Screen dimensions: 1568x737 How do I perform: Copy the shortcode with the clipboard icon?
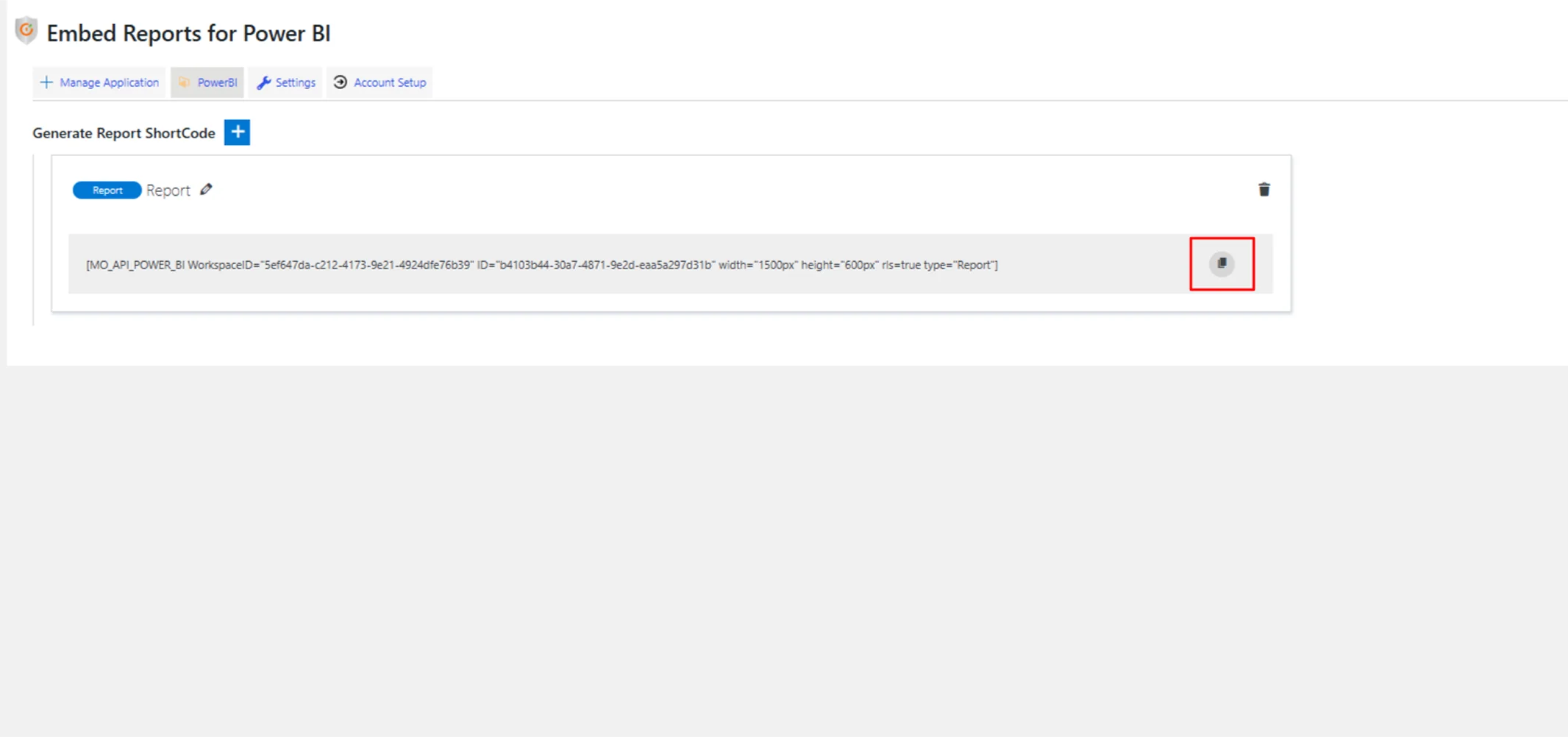point(1222,263)
